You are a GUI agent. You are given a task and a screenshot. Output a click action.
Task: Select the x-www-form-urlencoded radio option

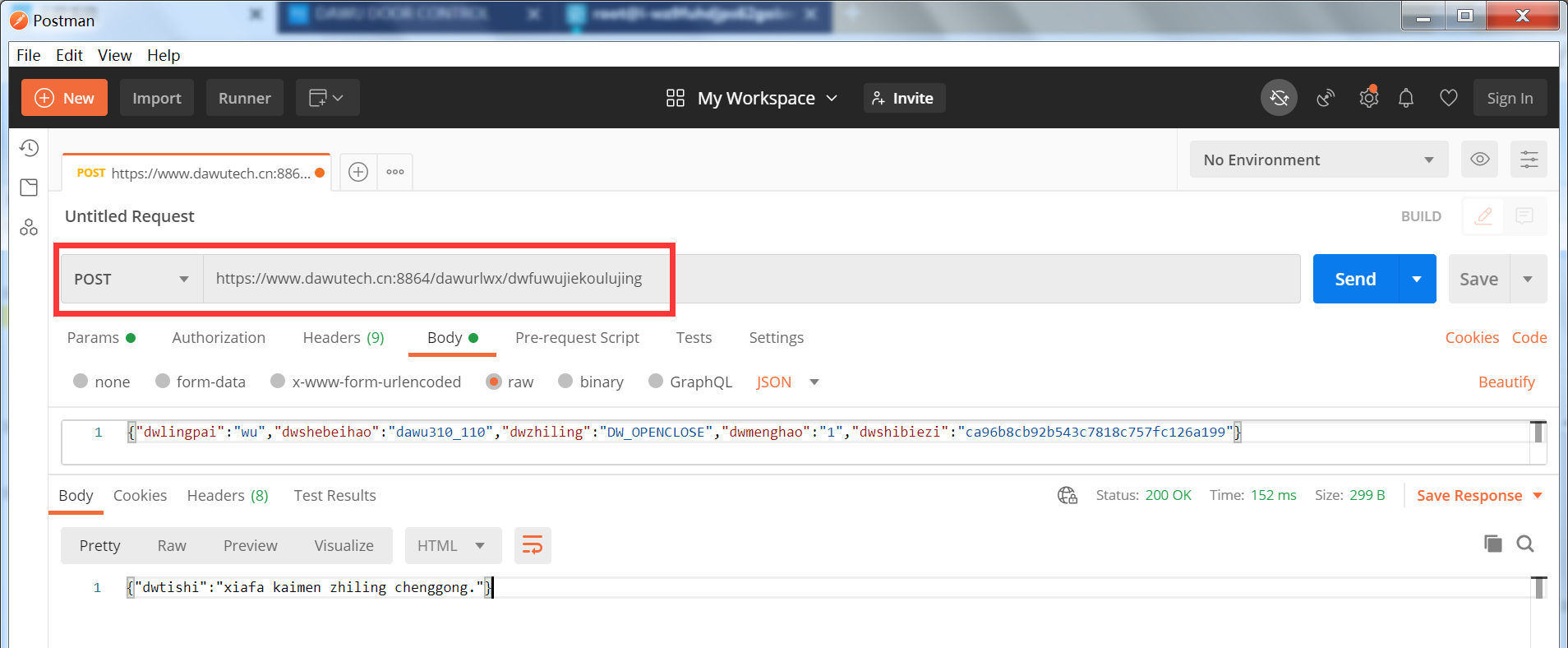278,381
